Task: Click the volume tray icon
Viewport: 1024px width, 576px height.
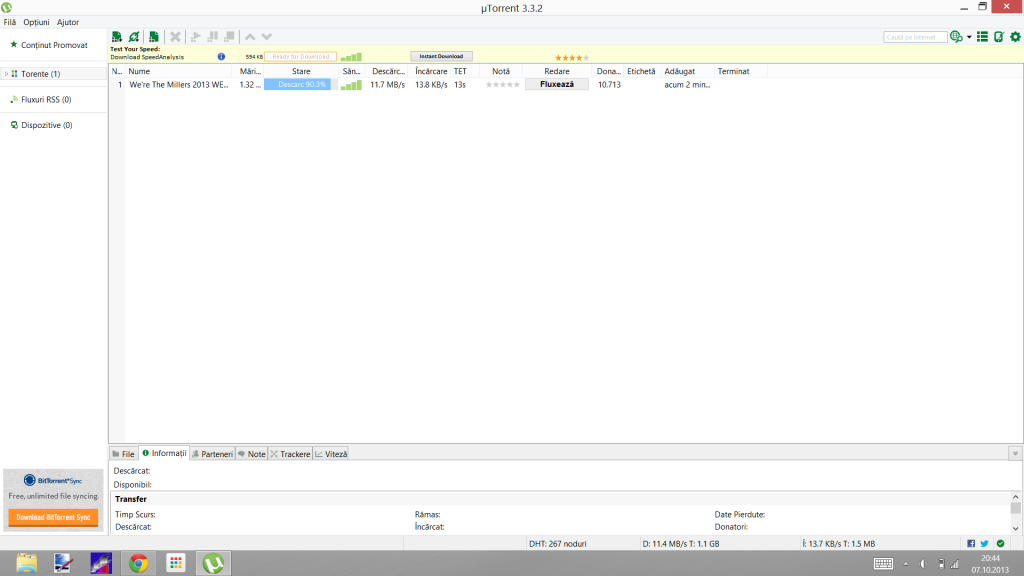Action: (923, 564)
